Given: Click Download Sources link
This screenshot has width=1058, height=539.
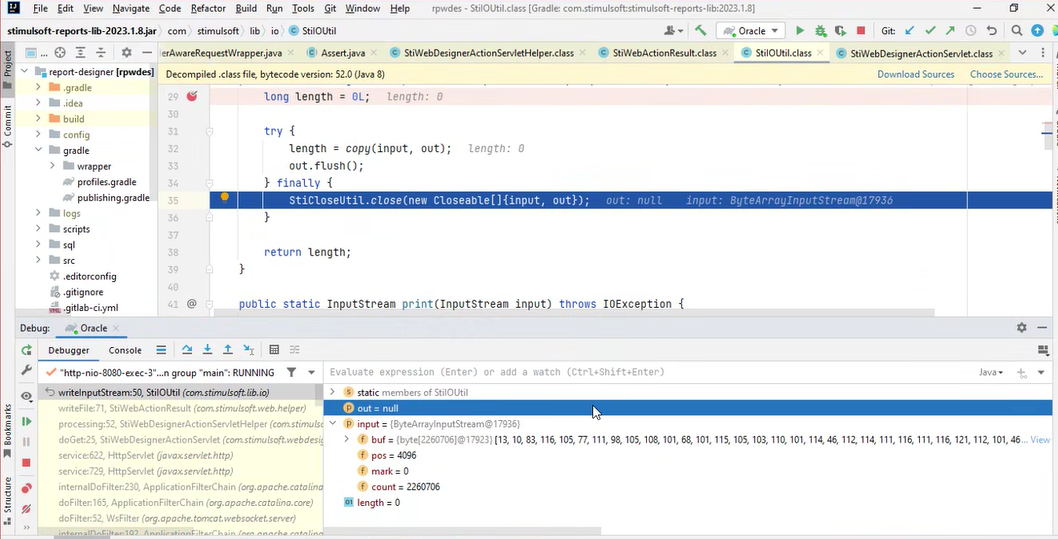Looking at the screenshot, I should click(916, 74).
